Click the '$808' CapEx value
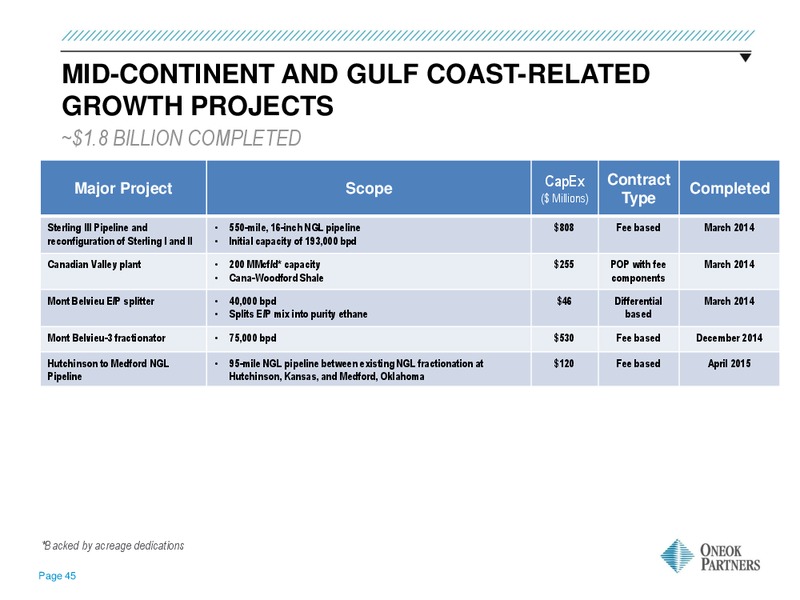800x600 pixels. 564,228
